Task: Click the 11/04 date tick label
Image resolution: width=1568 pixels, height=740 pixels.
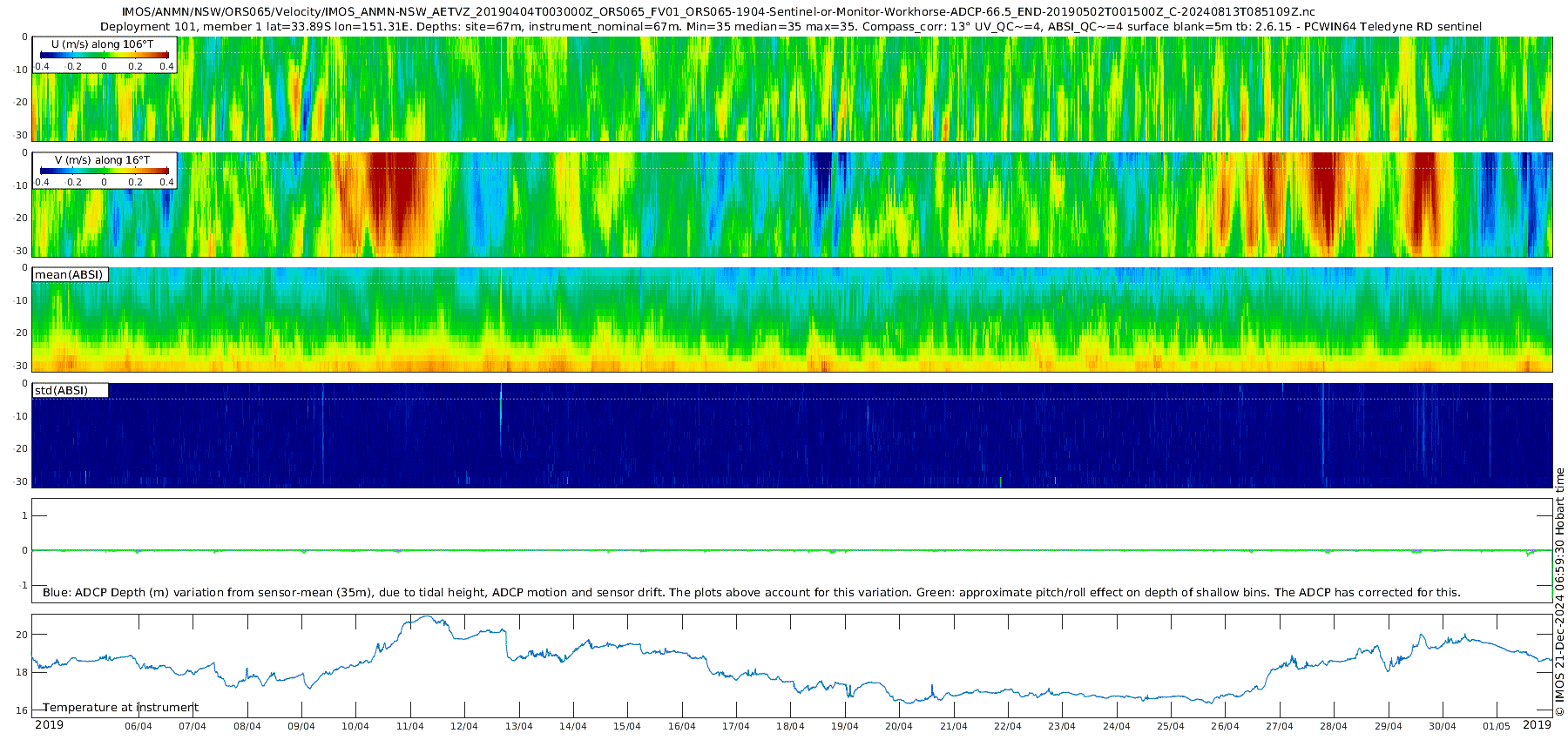Action: pyautogui.click(x=409, y=726)
